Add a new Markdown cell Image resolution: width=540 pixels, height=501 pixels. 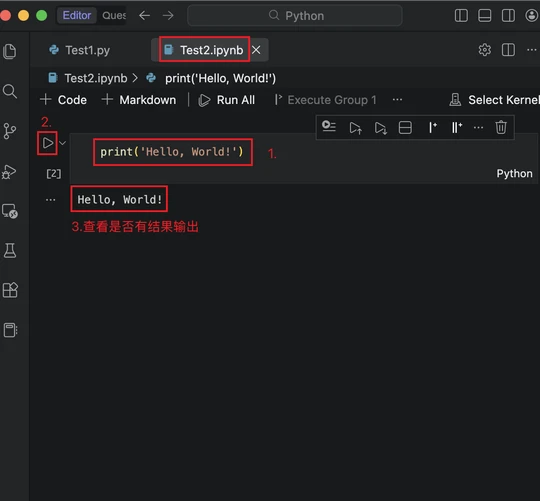coord(139,100)
